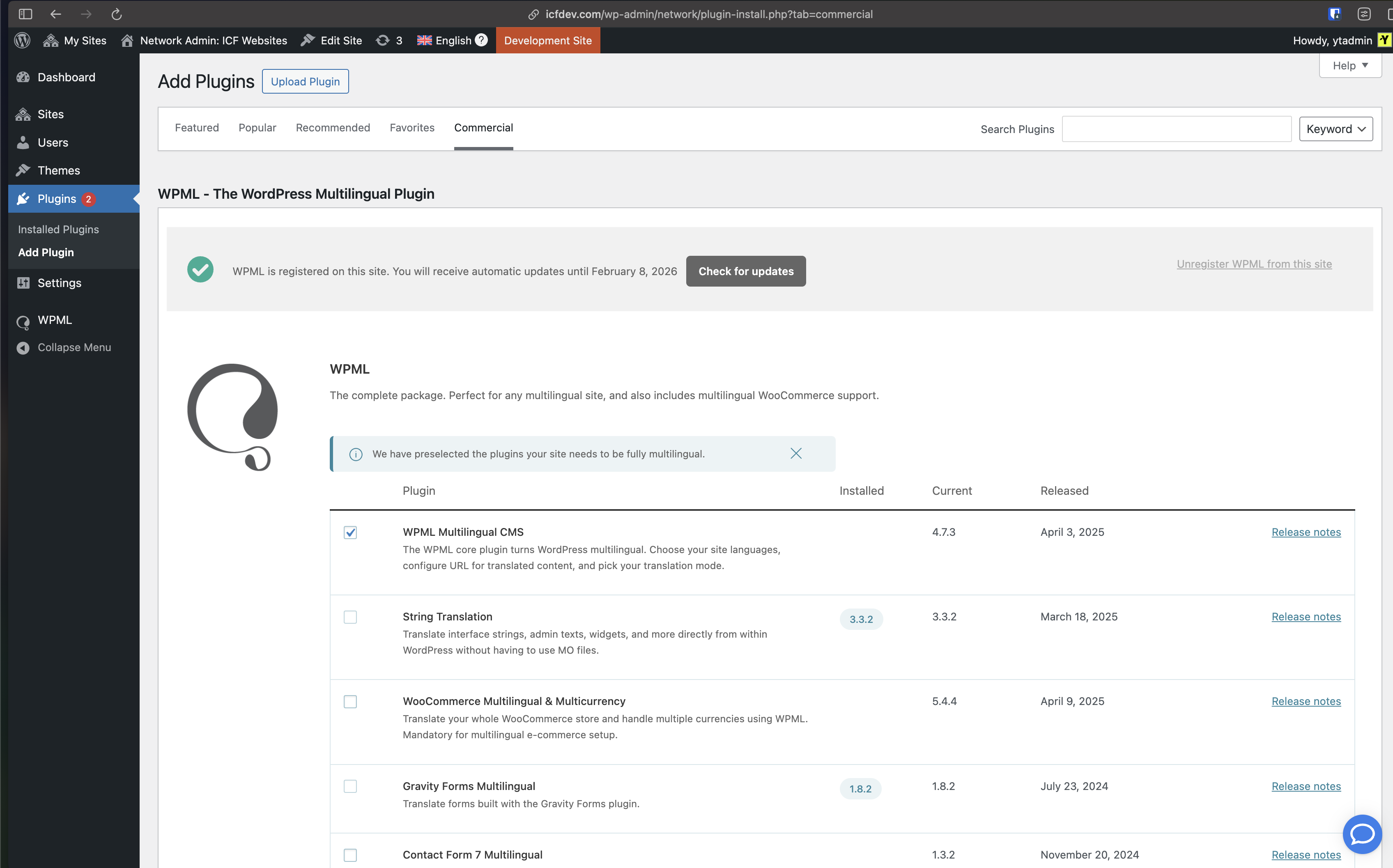Uncheck the WPML Multilingual CMS checkbox
Viewport: 1393px width, 868px height.
[350, 533]
